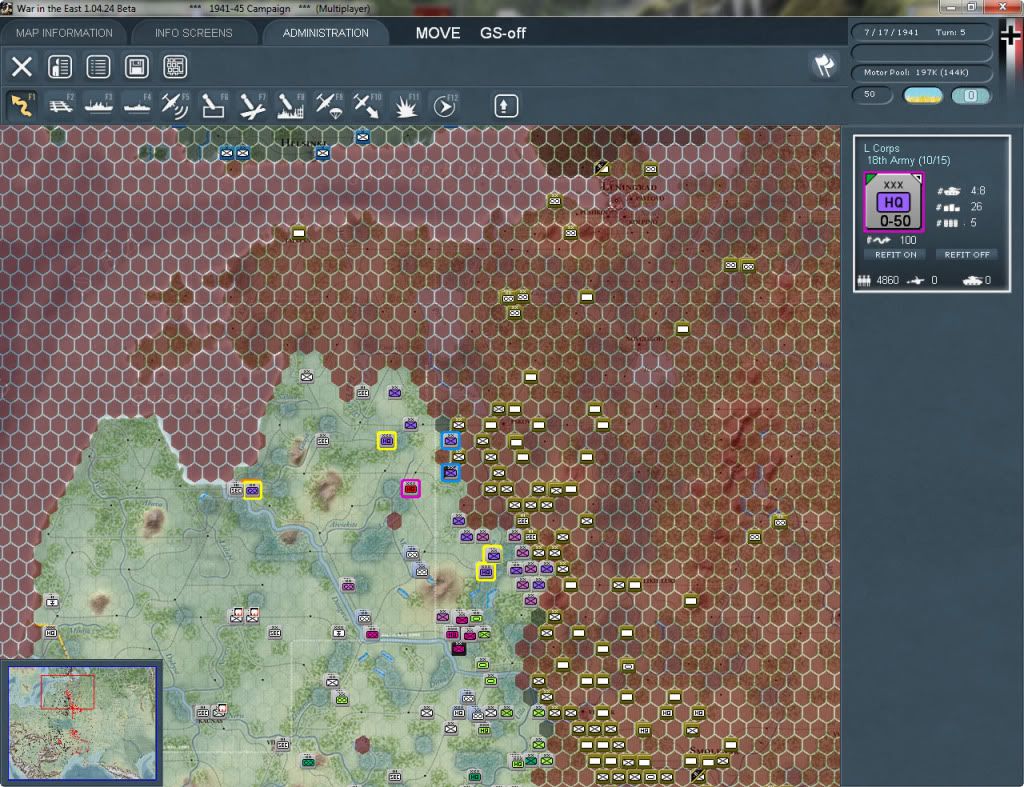Open the Info Screens tab

pyautogui.click(x=193, y=33)
